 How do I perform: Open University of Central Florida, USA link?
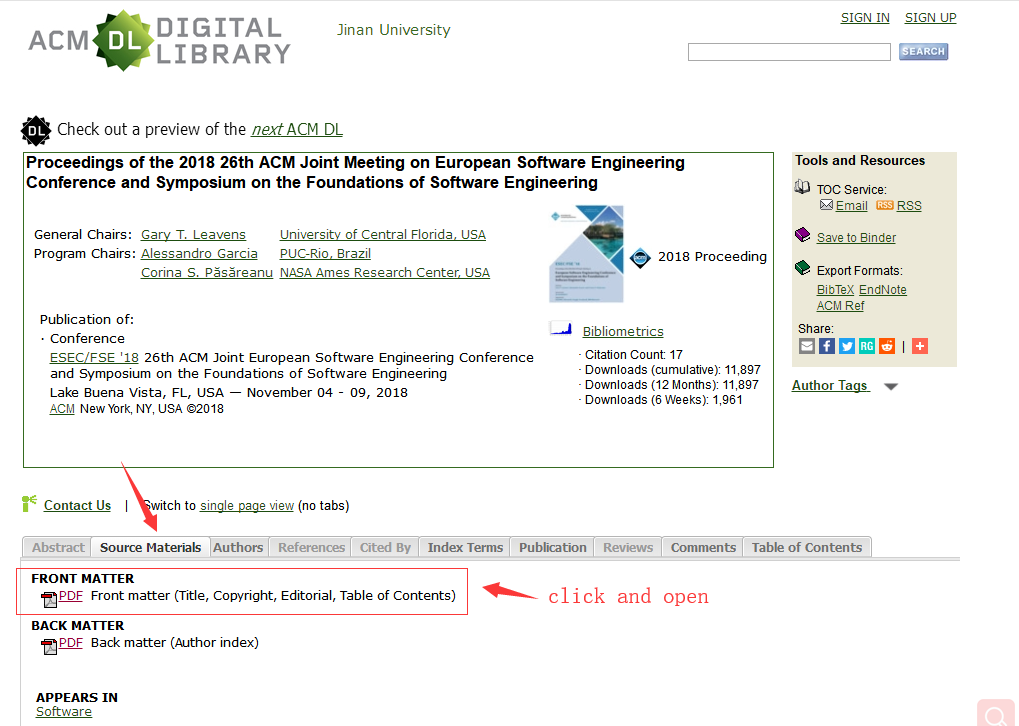click(x=383, y=235)
